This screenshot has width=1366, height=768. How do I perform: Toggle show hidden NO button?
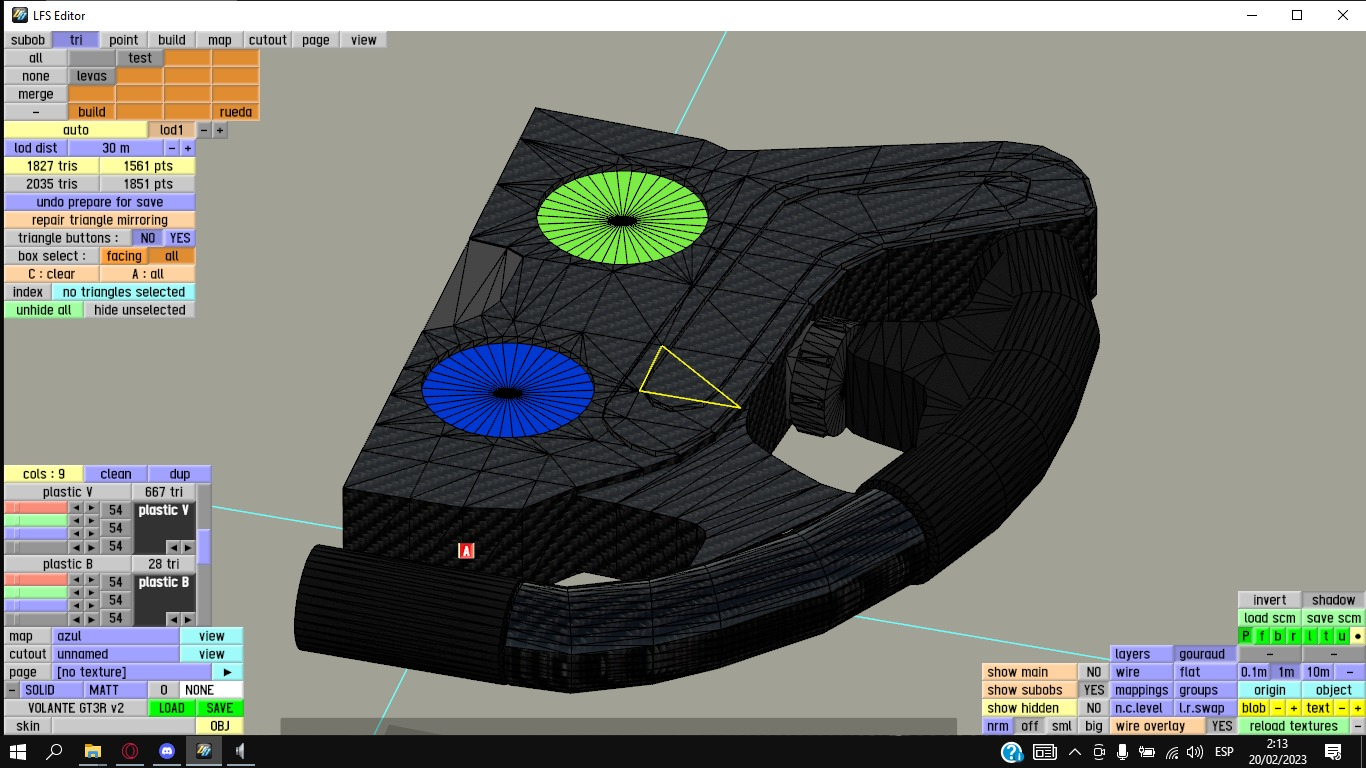pyautogui.click(x=1094, y=708)
